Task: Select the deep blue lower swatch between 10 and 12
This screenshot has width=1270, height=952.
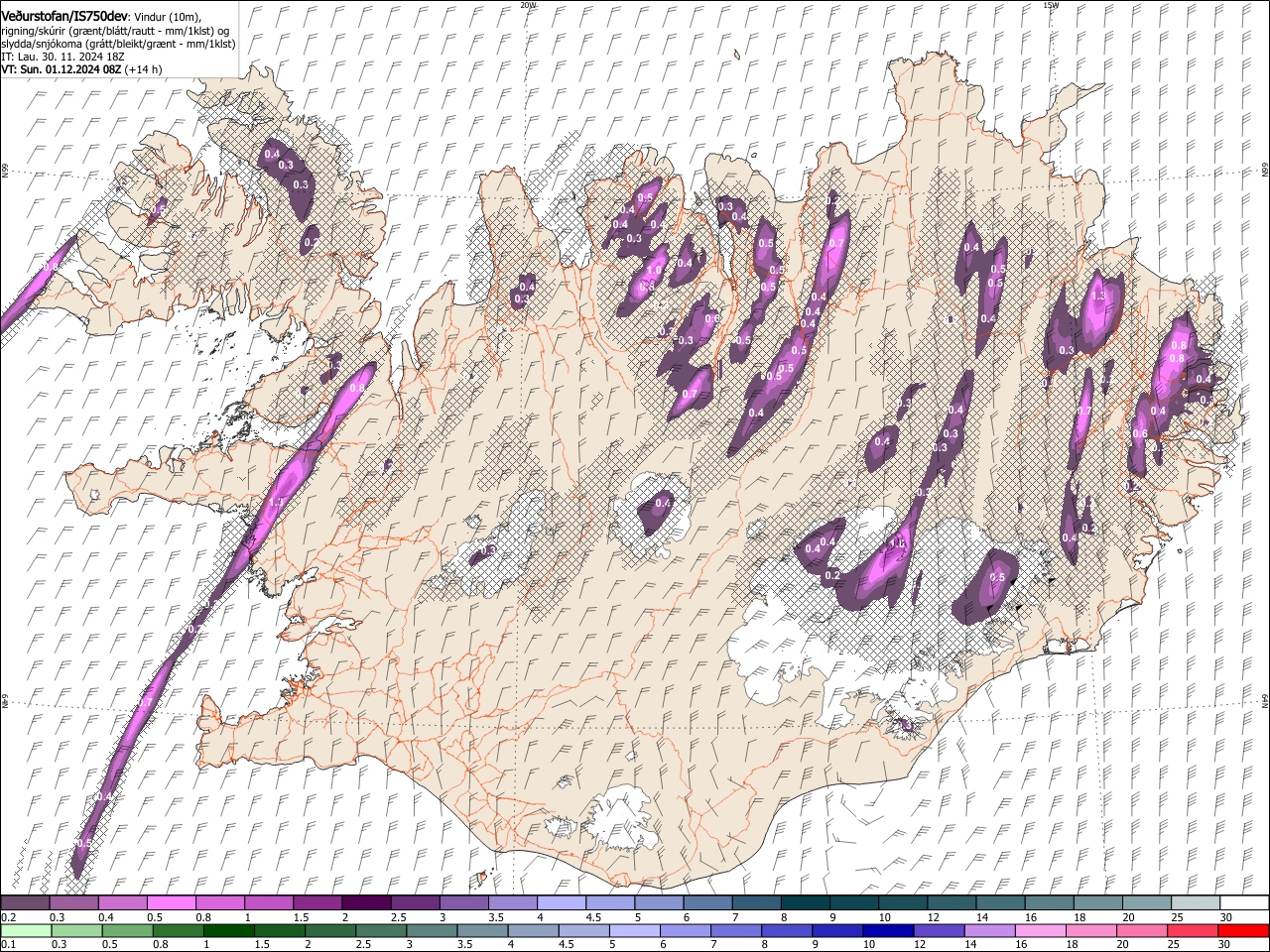Action: (888, 931)
